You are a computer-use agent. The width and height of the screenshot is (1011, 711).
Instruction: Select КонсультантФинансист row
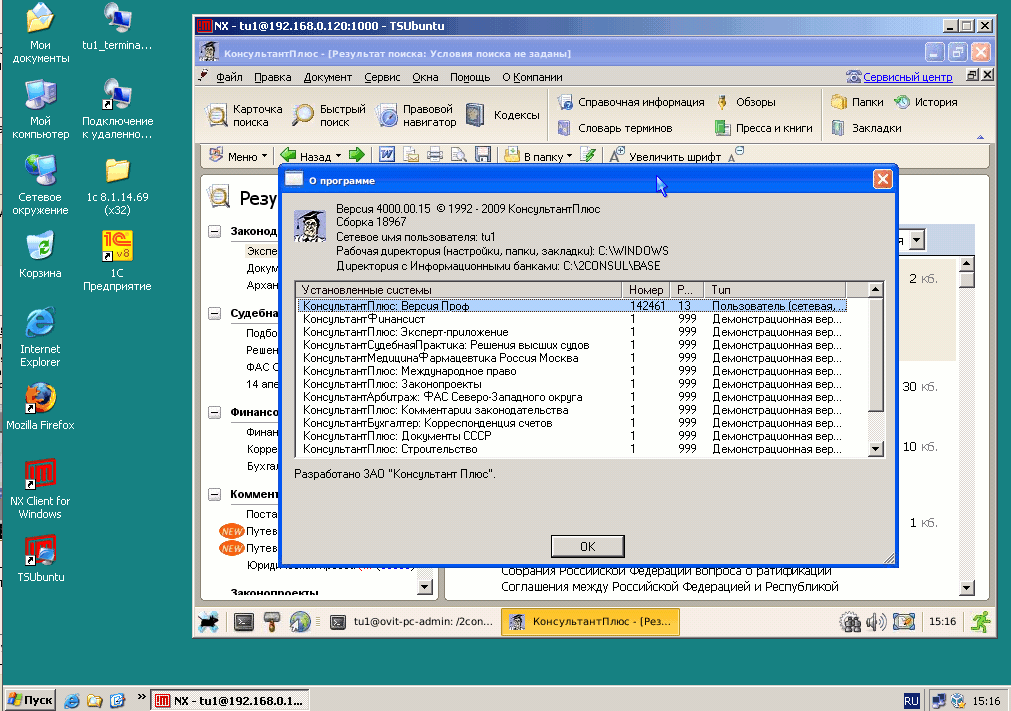tap(572, 319)
